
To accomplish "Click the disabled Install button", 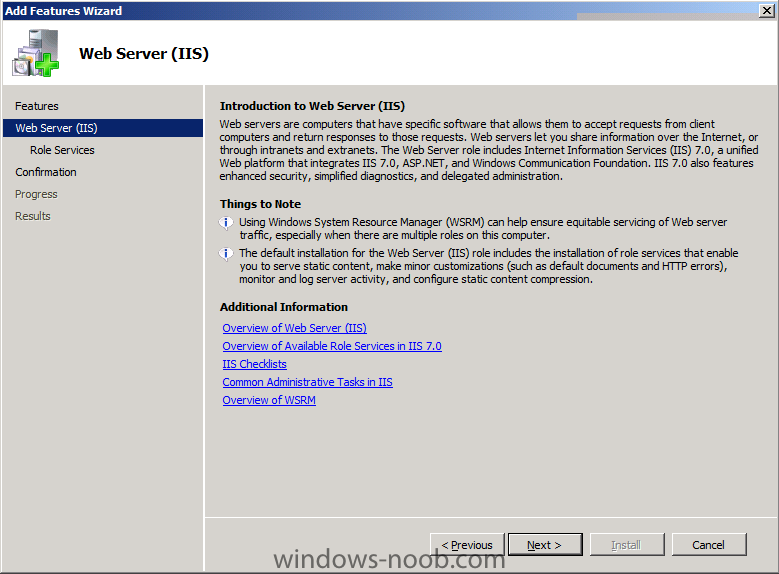I will (627, 545).
